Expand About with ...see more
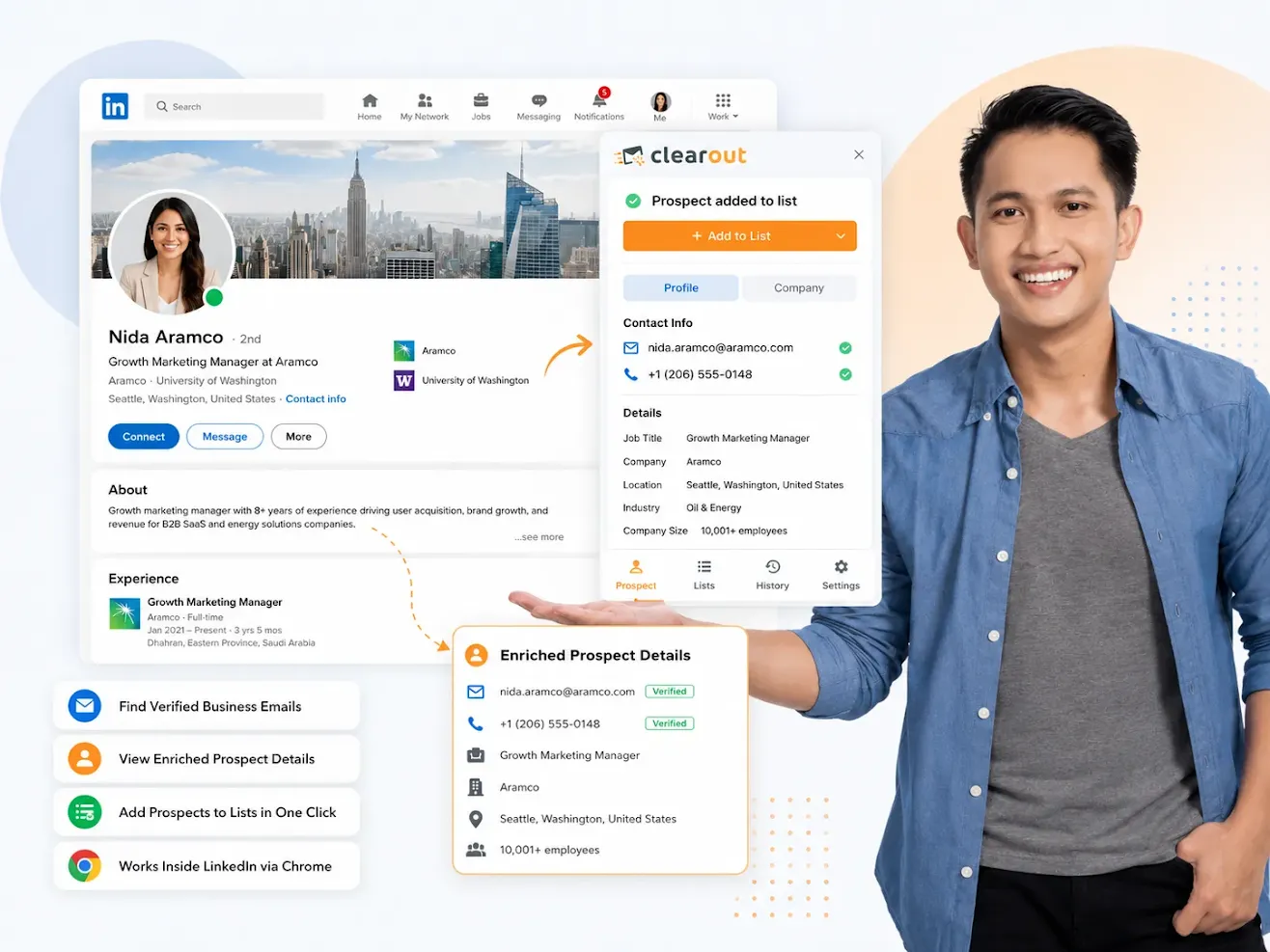1270x952 pixels. pos(539,537)
